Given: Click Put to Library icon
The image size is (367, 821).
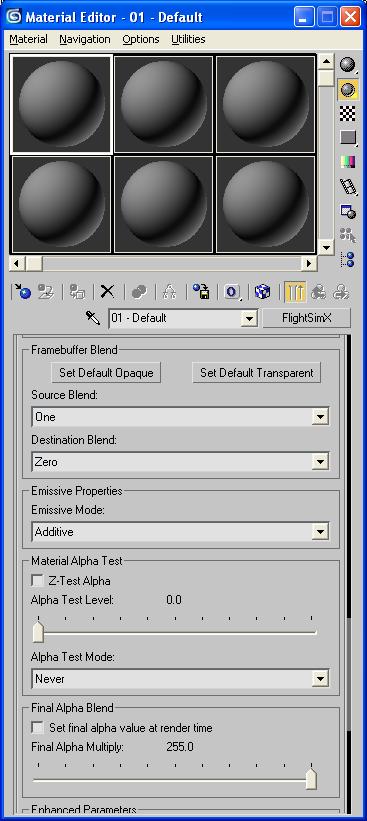Looking at the screenshot, I should coord(201,292).
